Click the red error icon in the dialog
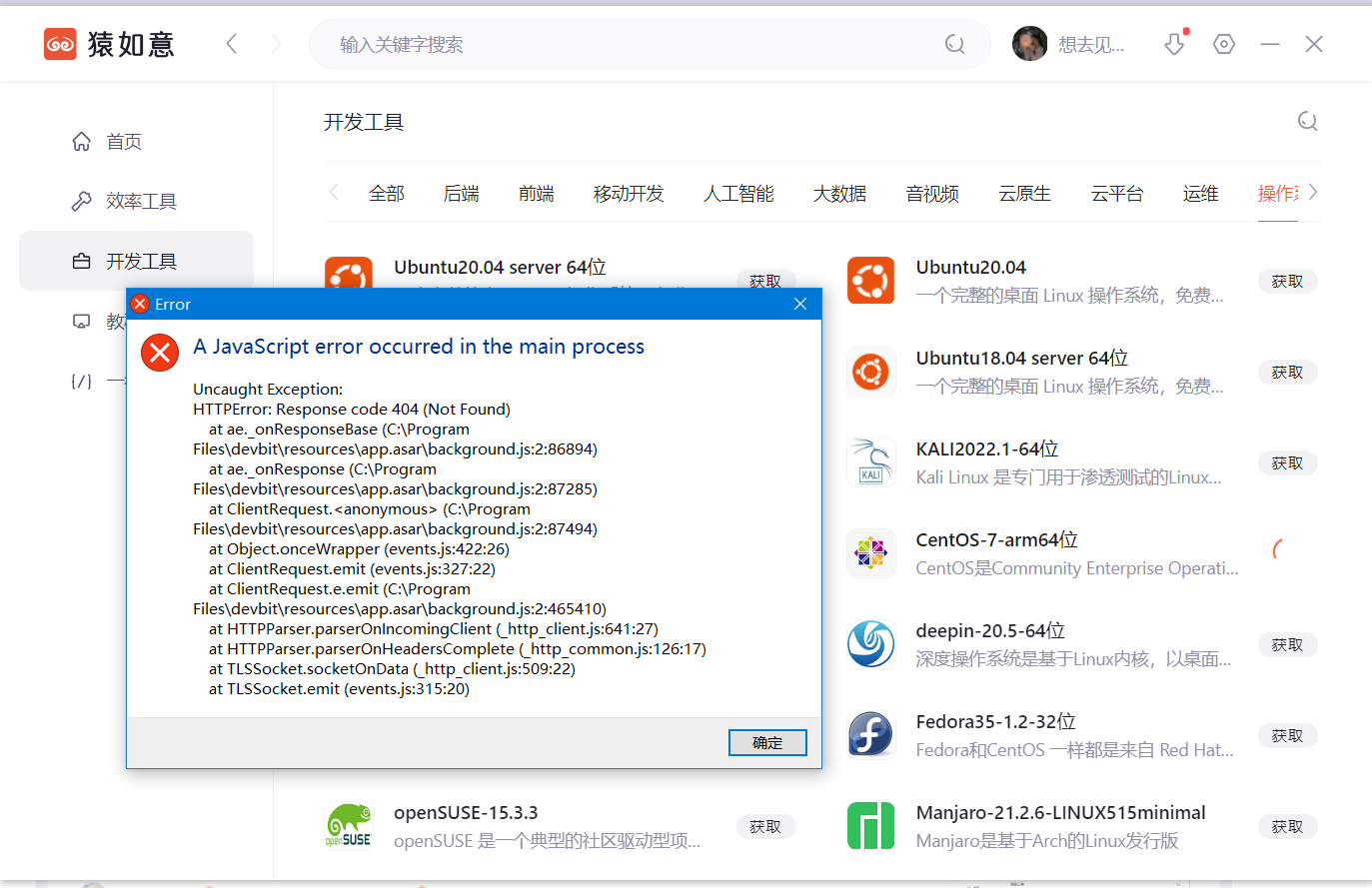 pyautogui.click(x=160, y=352)
